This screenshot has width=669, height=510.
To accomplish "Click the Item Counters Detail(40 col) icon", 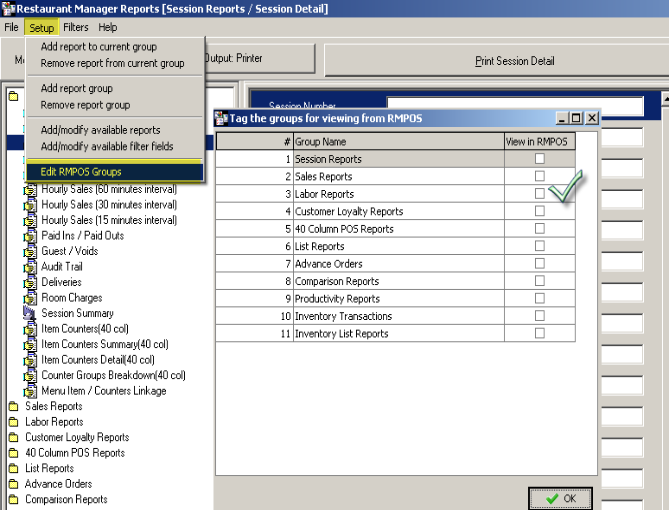I will coord(30,360).
